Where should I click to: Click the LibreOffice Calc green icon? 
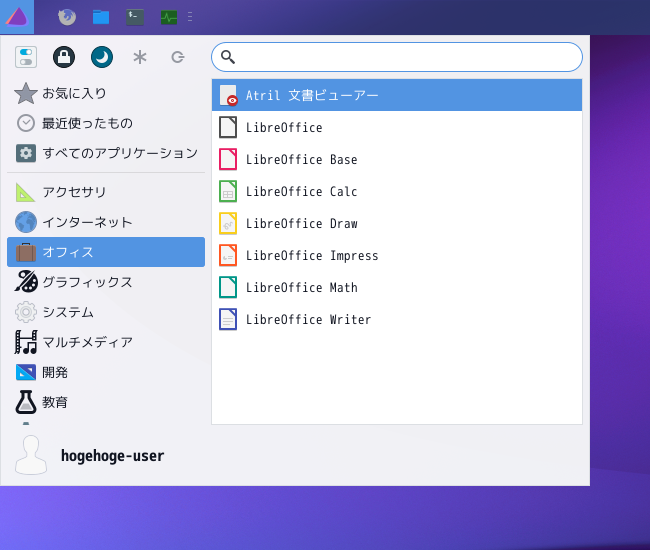point(228,191)
